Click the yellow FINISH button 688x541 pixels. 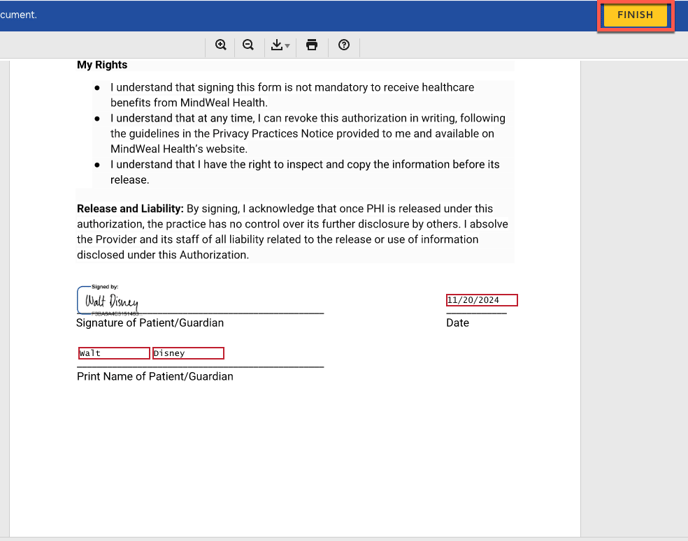pos(635,15)
